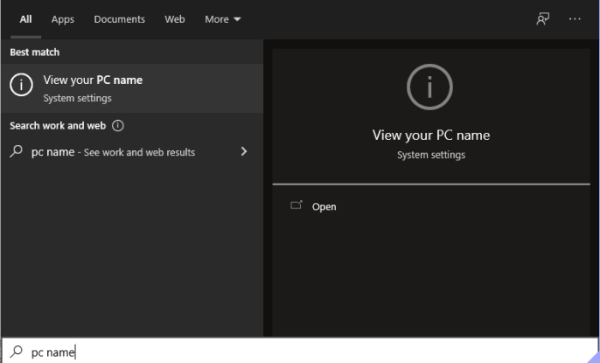600x363 pixels.
Task: Click the View your PC name title in preview
Action: point(431,135)
